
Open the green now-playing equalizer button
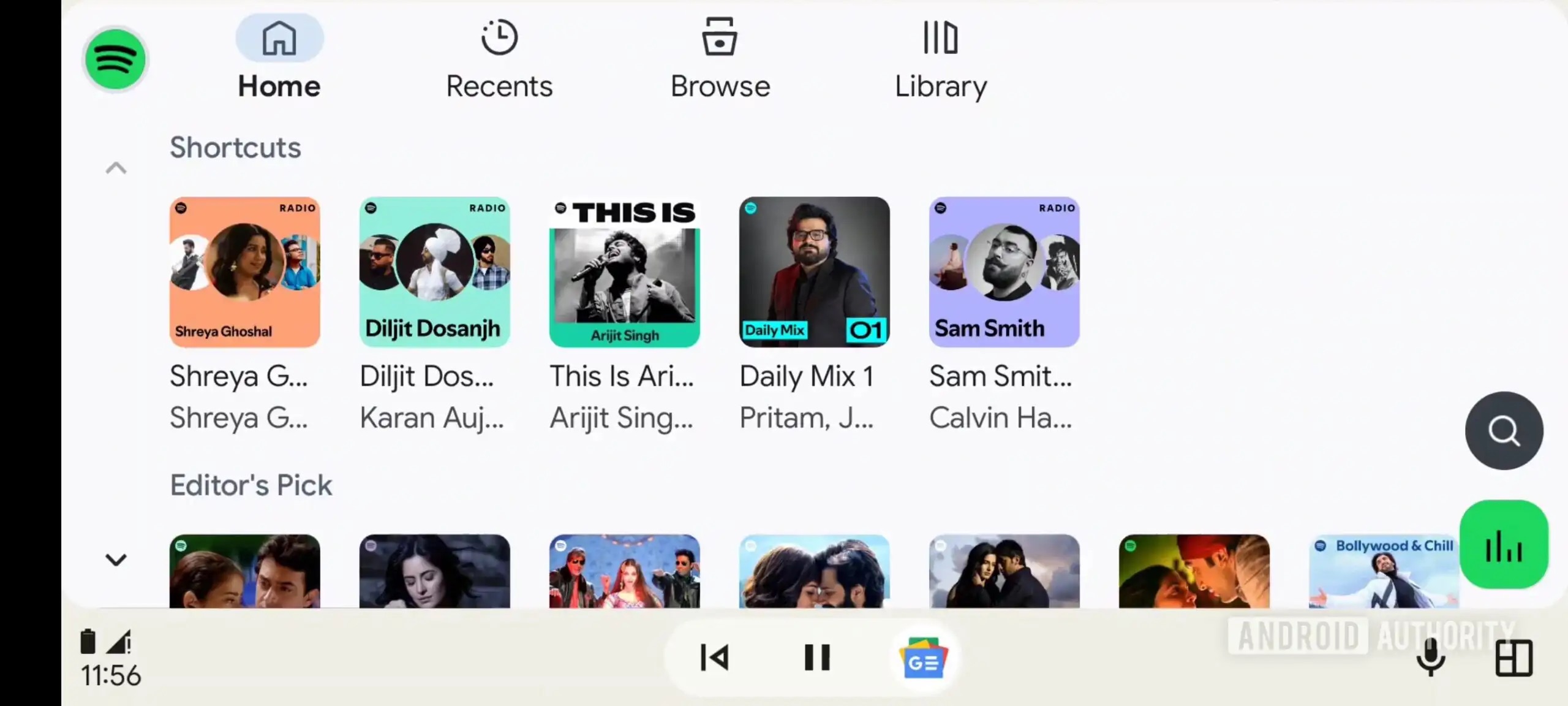click(1504, 545)
